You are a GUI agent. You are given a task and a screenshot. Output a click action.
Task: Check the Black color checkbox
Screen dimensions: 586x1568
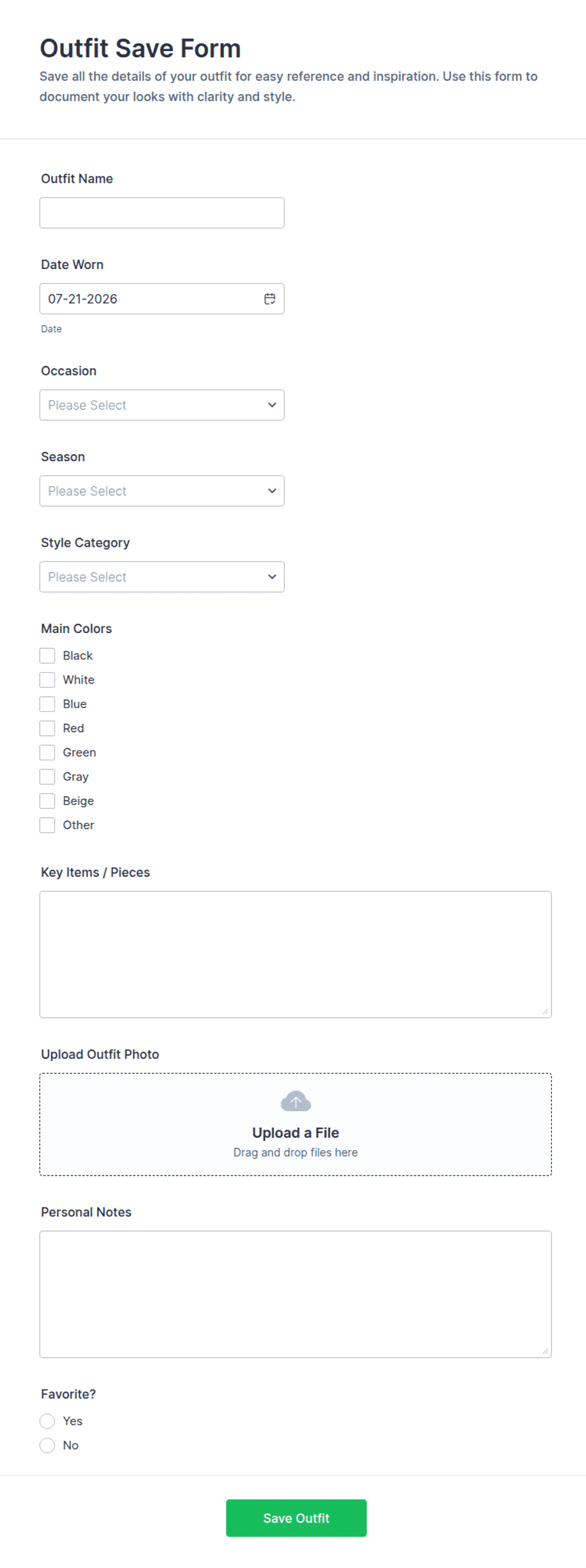pyautogui.click(x=47, y=656)
